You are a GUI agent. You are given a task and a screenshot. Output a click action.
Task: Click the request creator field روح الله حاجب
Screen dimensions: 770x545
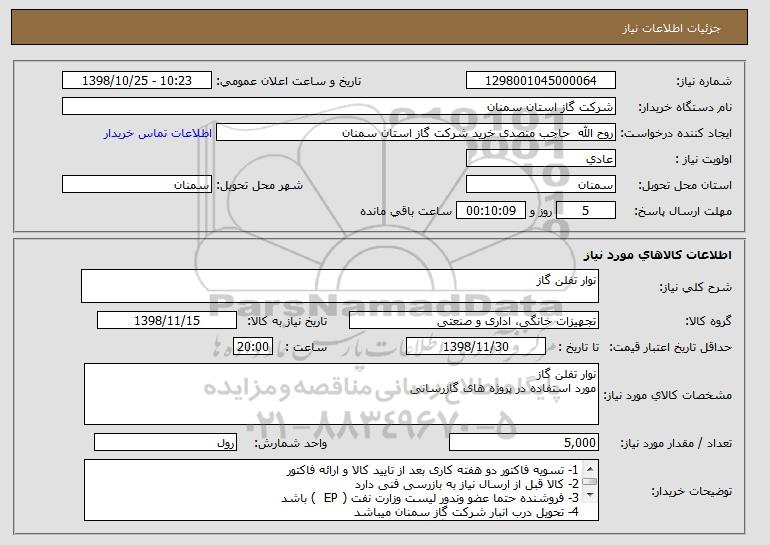tap(416, 133)
